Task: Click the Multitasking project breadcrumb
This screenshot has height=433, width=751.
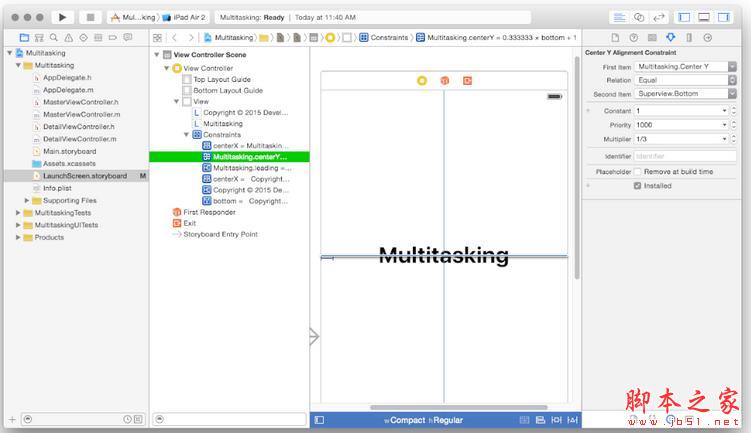Action: click(228, 37)
